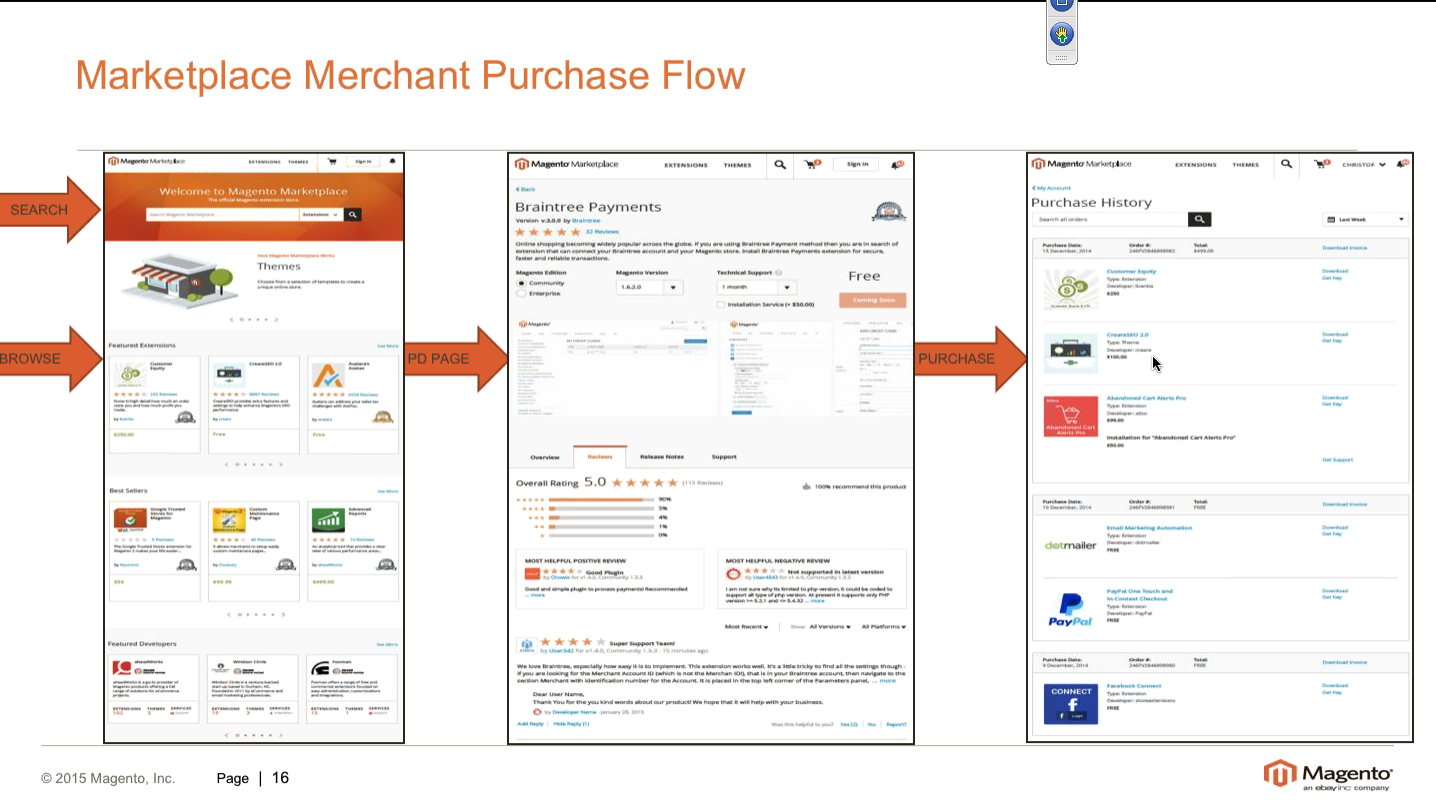Click the 5-star 90% rating bar
The height and width of the screenshot is (808, 1436).
pos(601,499)
